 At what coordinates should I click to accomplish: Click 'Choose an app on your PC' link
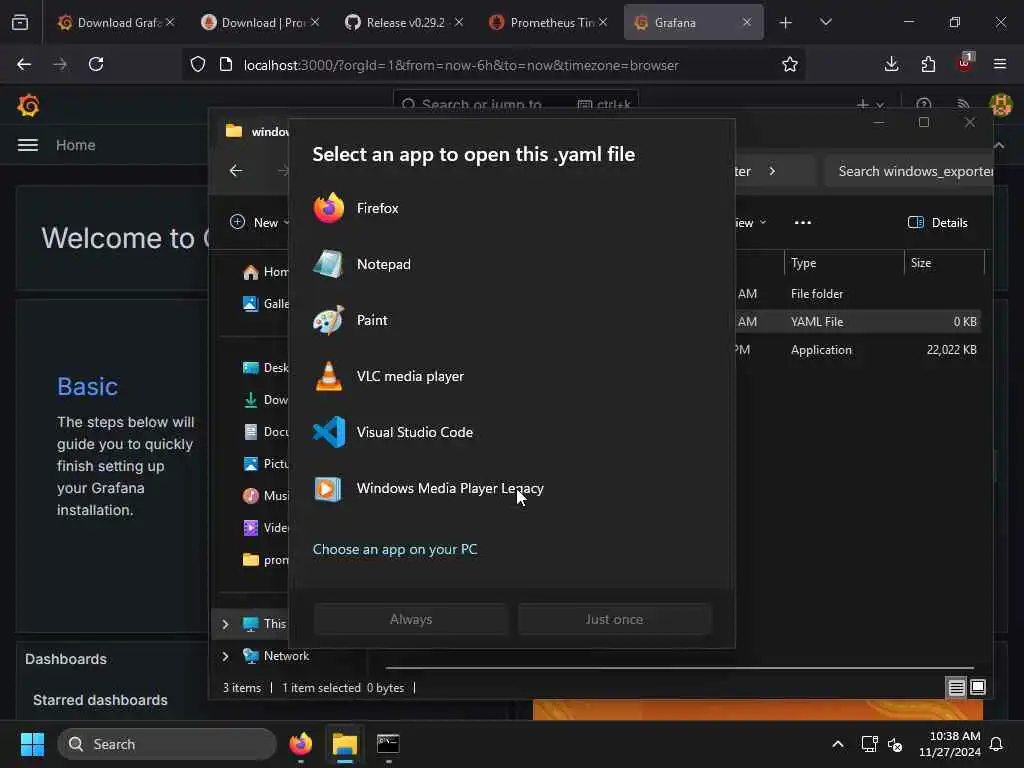394,549
